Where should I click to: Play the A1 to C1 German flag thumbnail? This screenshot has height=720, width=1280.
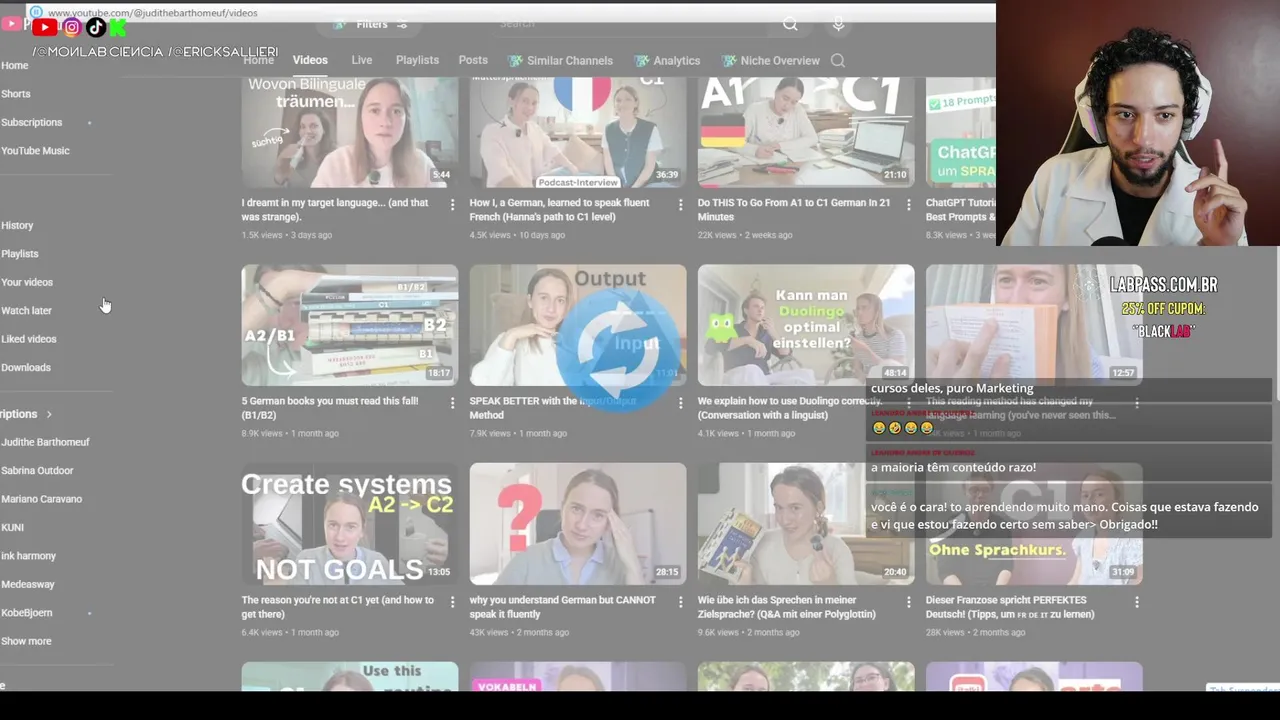click(806, 132)
